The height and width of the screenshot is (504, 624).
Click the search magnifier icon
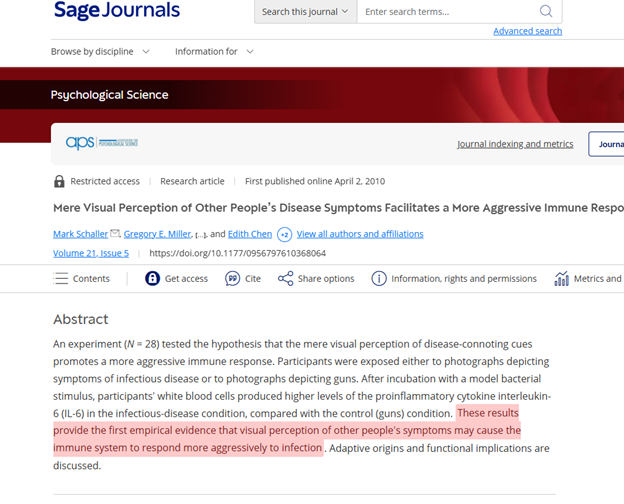coord(546,12)
